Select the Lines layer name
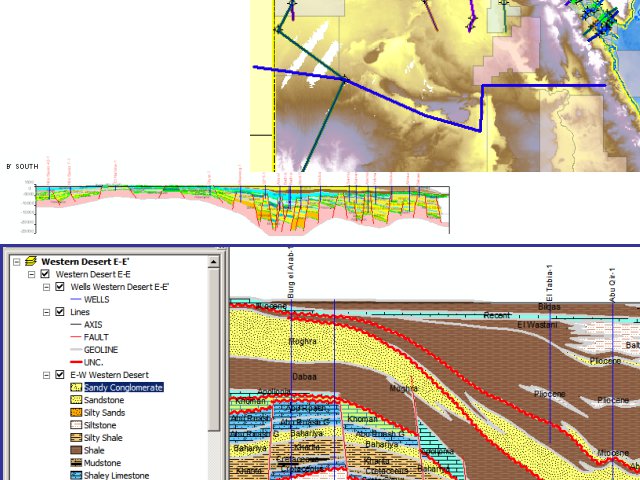Image resolution: width=640 pixels, height=480 pixels. (x=80, y=312)
